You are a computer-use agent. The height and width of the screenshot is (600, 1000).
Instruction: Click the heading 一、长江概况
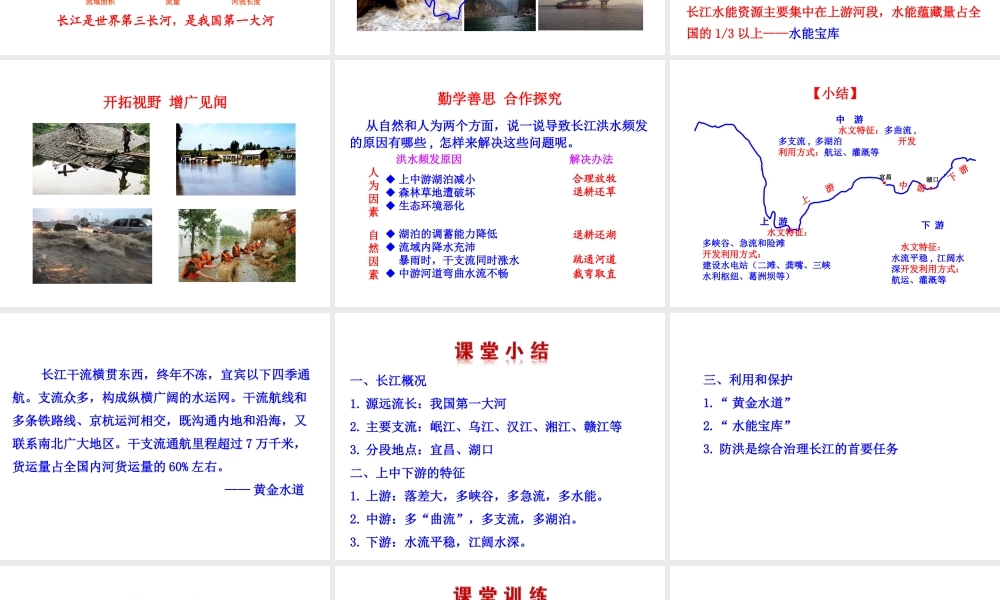click(388, 381)
